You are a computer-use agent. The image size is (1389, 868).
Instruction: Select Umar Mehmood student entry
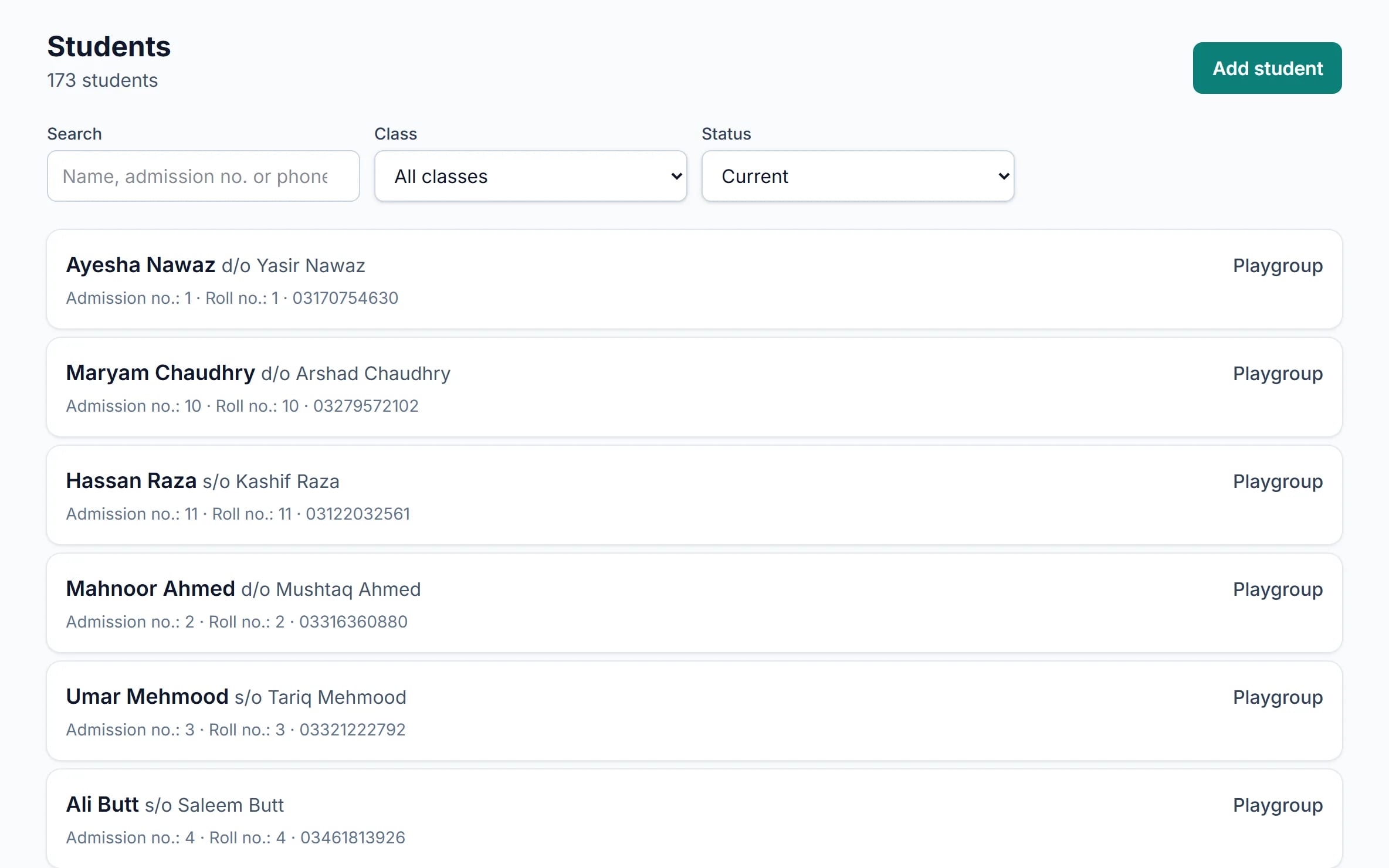coord(694,711)
